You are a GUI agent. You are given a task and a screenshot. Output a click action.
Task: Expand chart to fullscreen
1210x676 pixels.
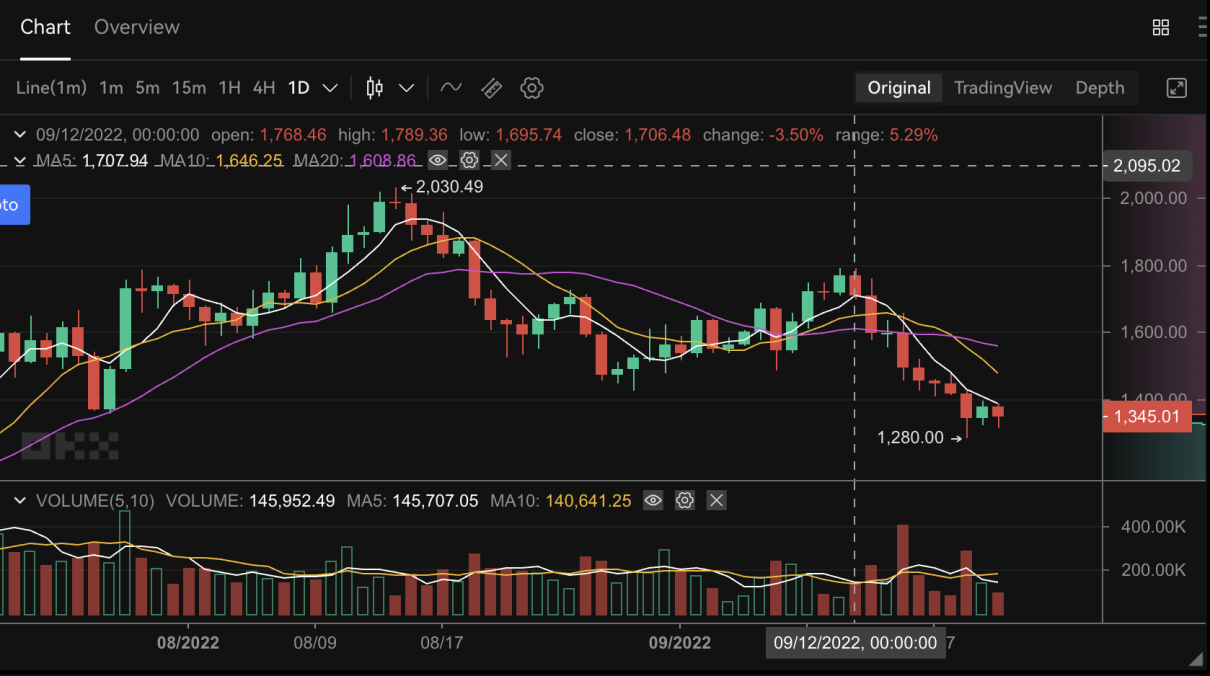(1177, 88)
